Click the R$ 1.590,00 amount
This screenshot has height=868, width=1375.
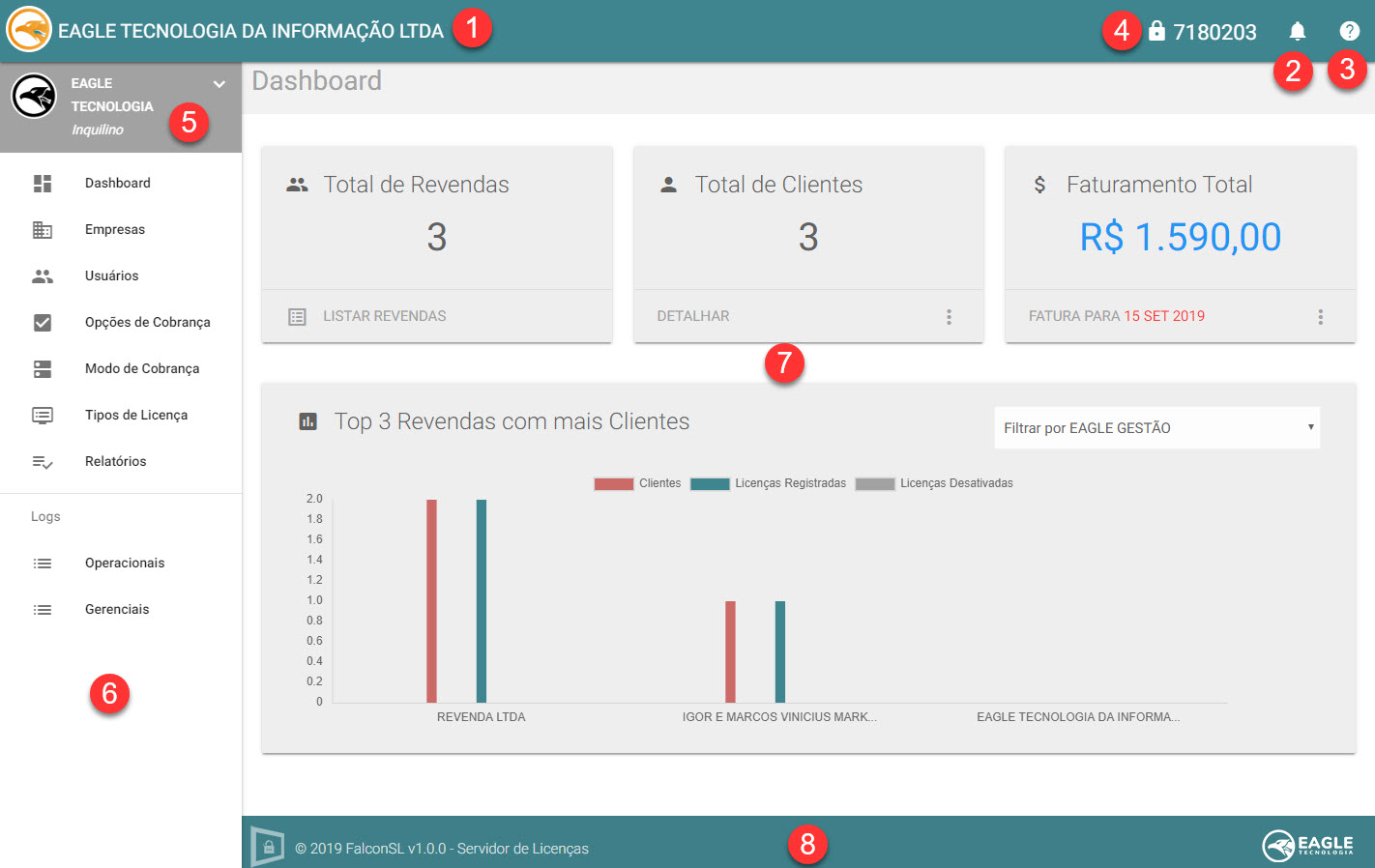pyautogui.click(x=1181, y=237)
